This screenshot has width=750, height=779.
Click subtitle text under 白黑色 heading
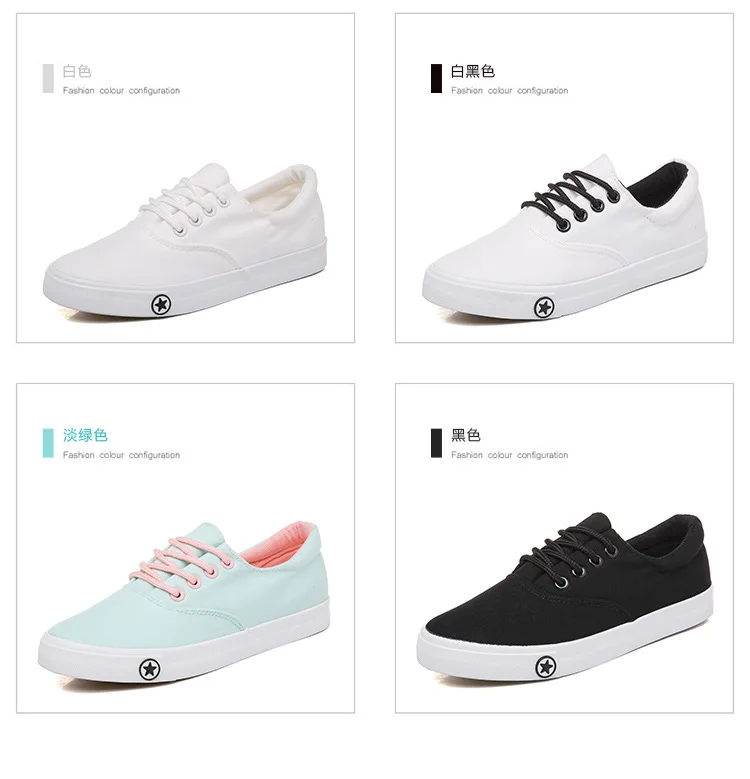(510, 91)
